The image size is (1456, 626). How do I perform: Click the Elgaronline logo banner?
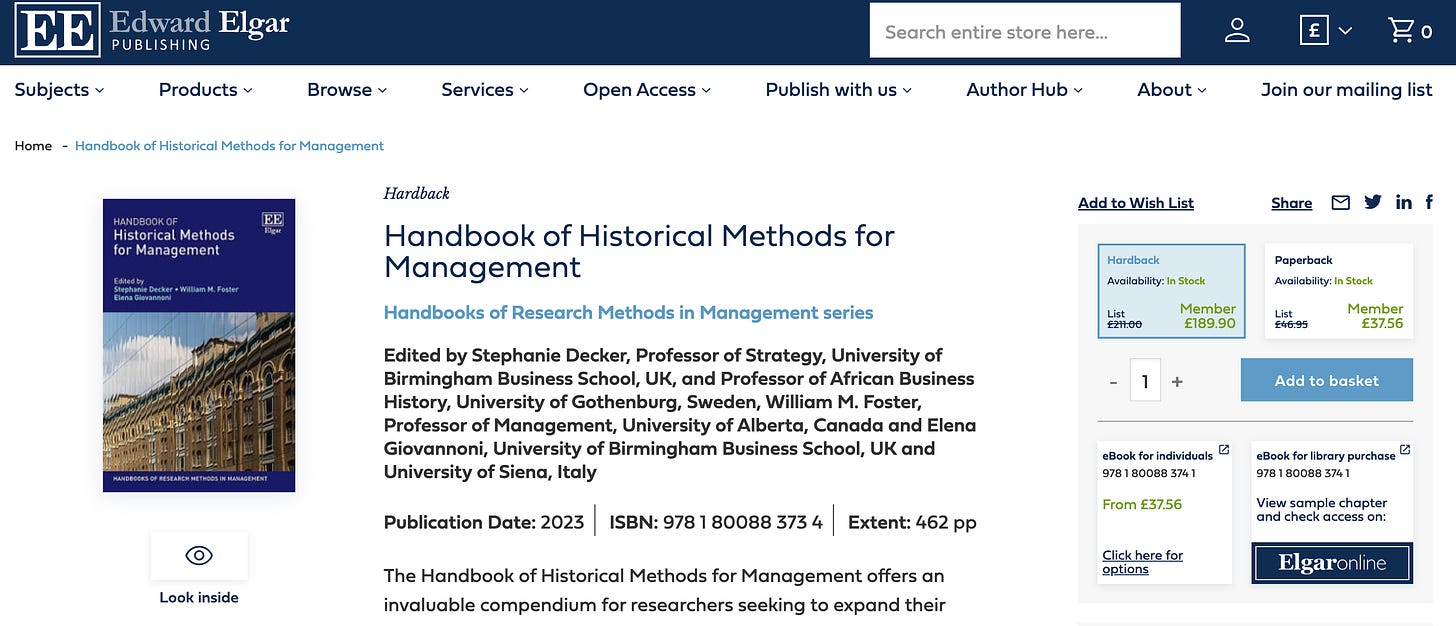coord(1332,563)
